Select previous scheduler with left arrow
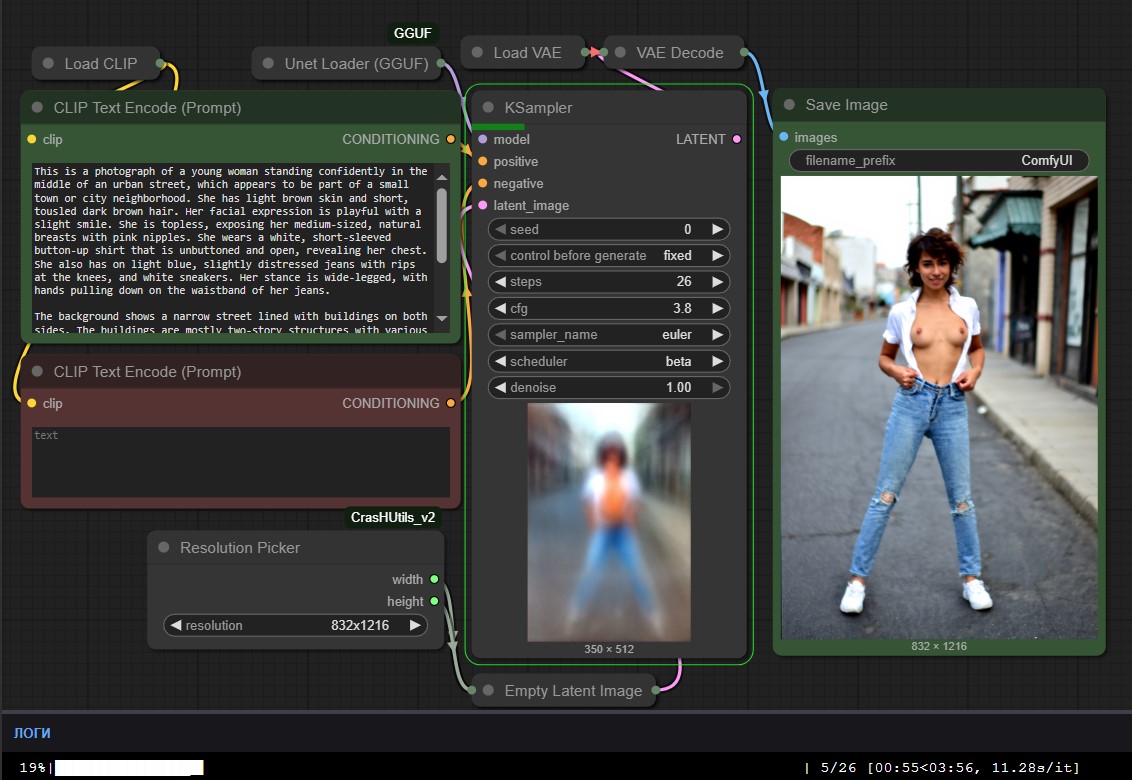The height and width of the screenshot is (780, 1132). pyautogui.click(x=500, y=361)
